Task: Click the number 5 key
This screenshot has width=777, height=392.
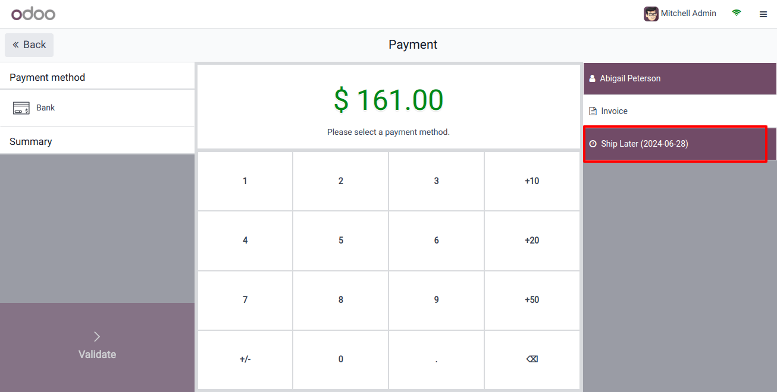Action: tap(340, 240)
